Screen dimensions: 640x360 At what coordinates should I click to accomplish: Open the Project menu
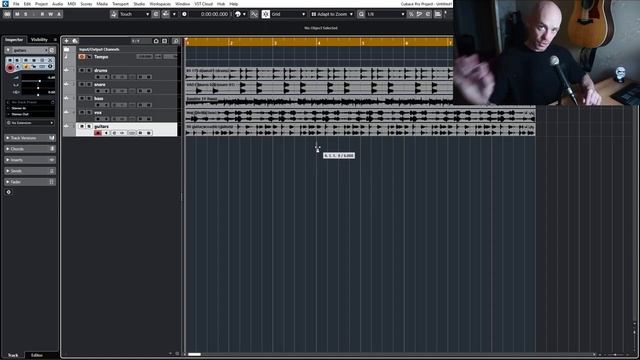41,4
